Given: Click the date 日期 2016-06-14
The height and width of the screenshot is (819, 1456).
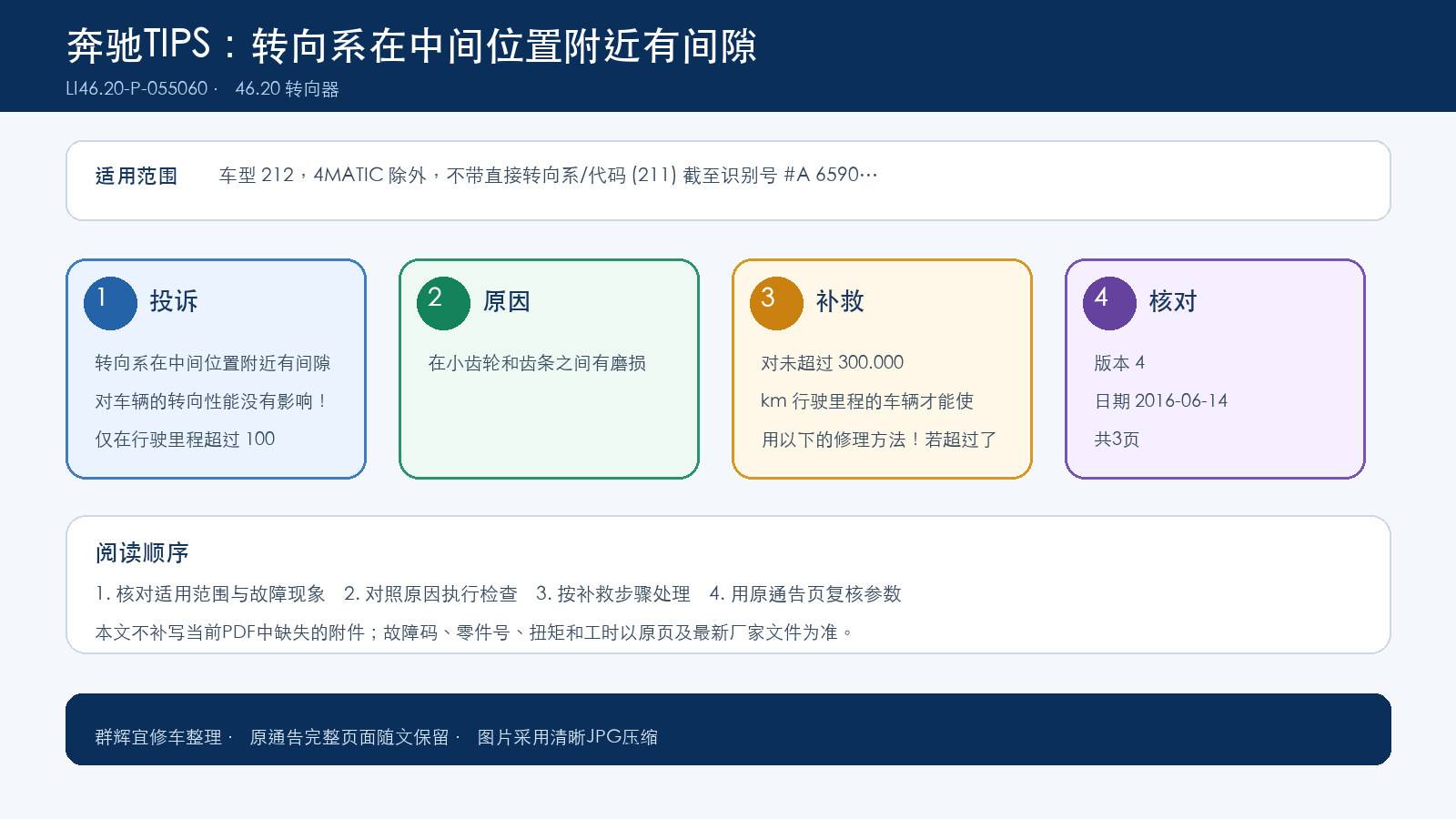Looking at the screenshot, I should [1161, 401].
